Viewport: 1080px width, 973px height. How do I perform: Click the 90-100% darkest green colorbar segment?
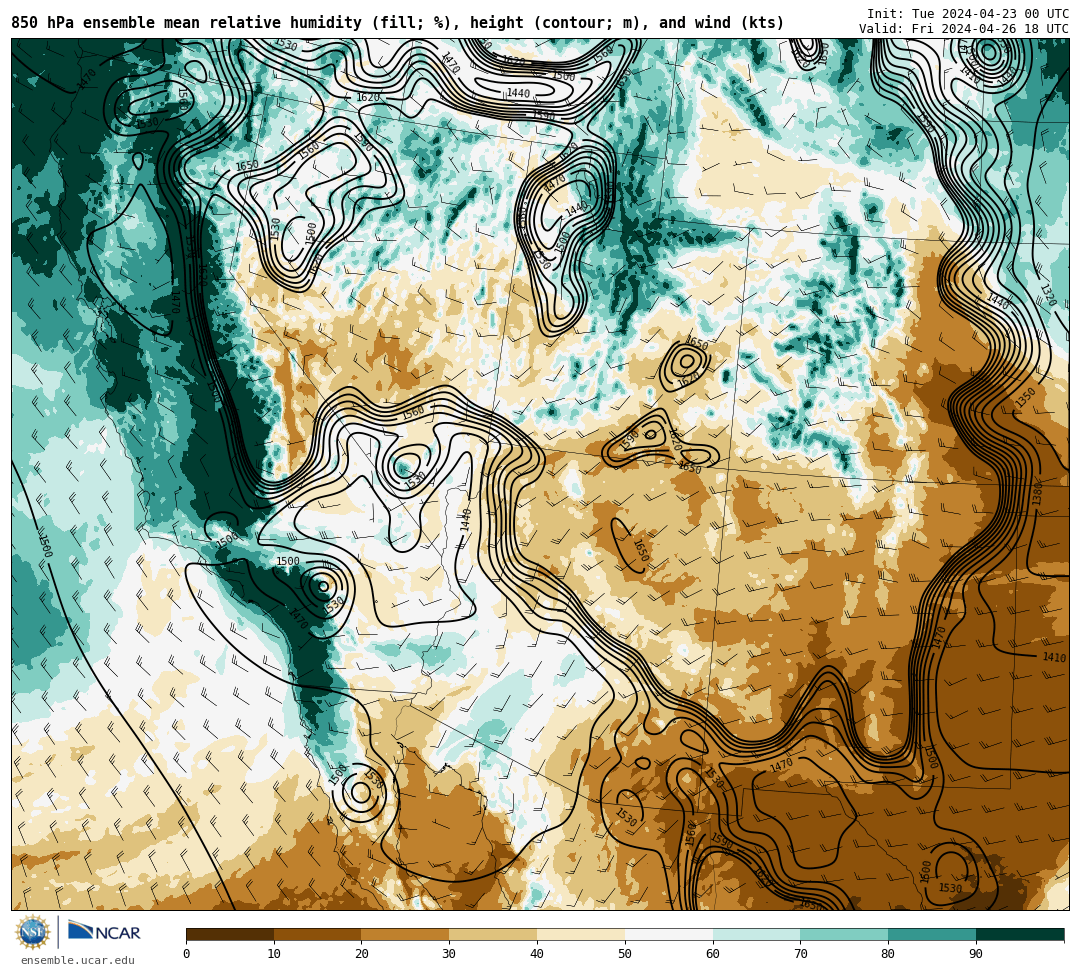coord(1020,934)
